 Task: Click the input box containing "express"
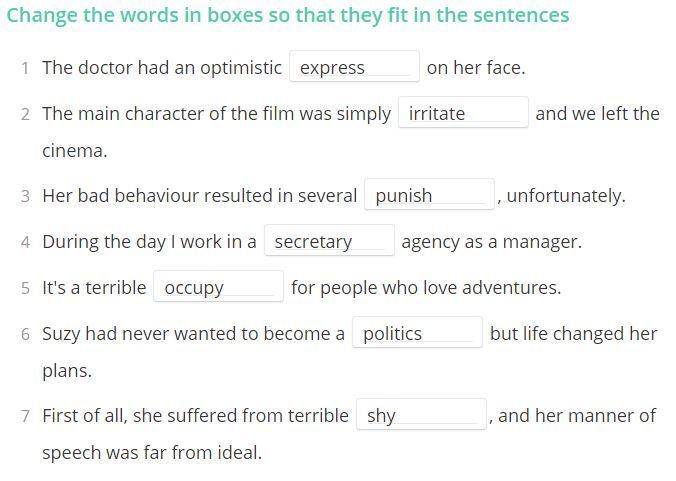[x=354, y=68]
